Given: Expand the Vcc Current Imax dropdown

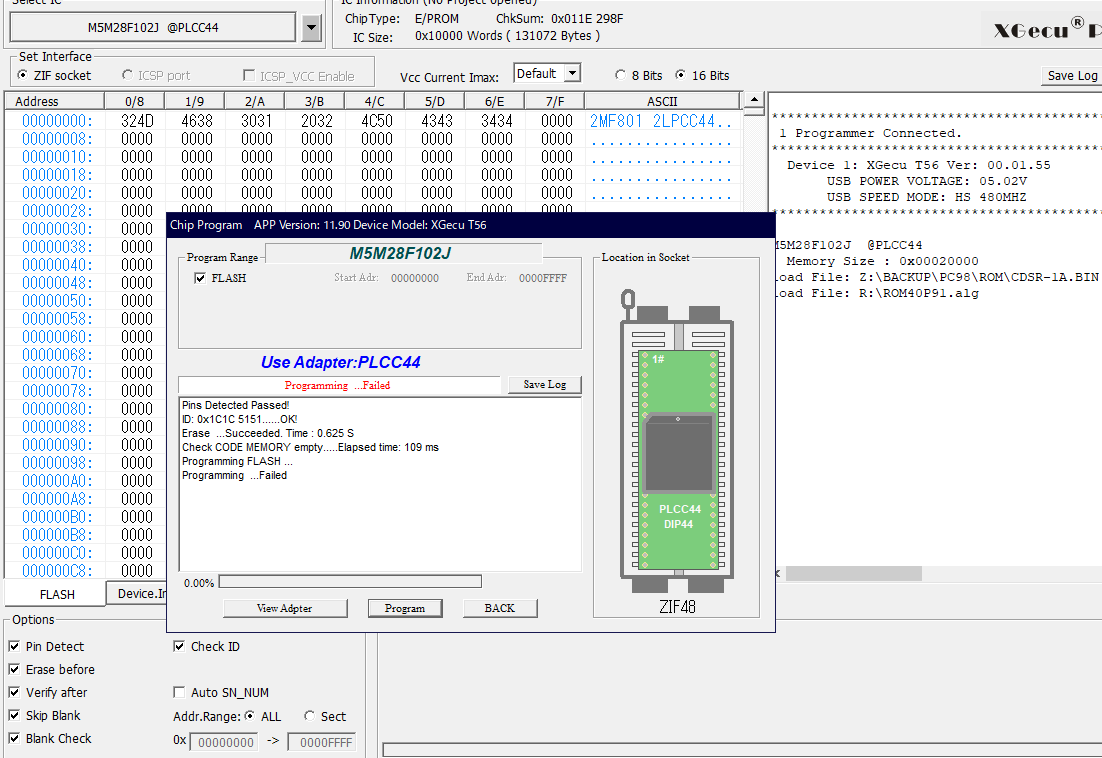Looking at the screenshot, I should coord(571,73).
